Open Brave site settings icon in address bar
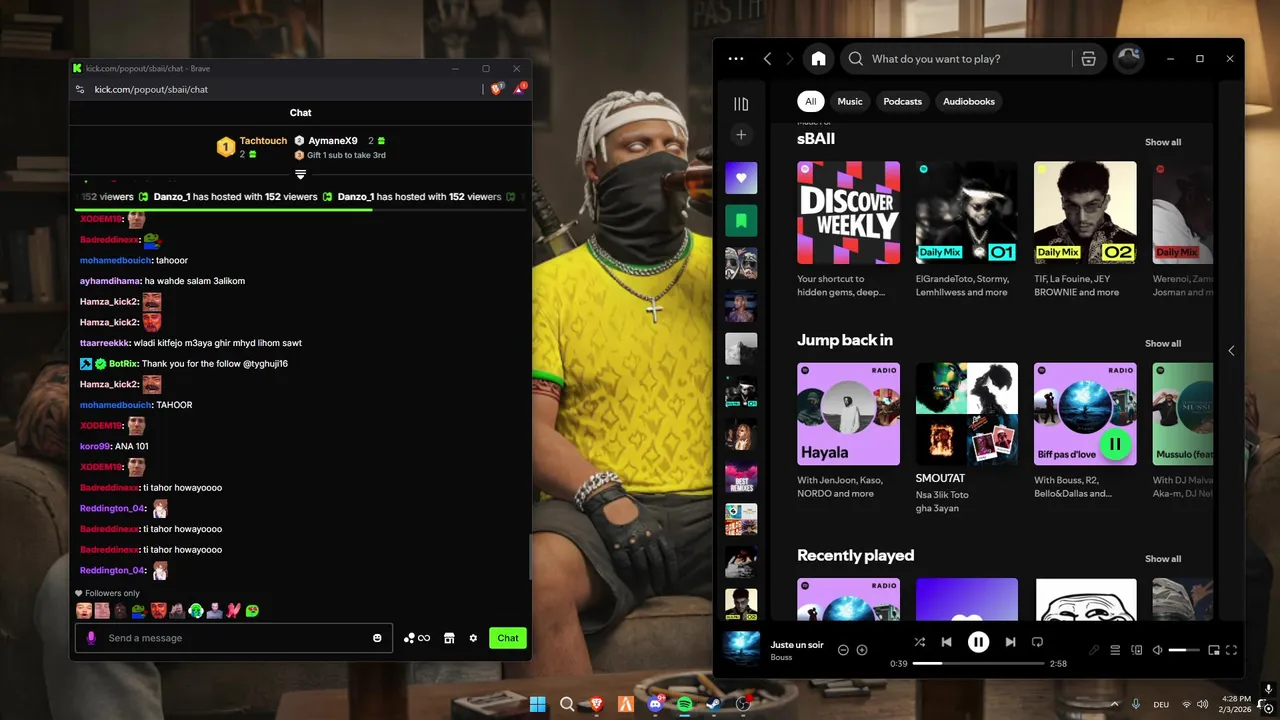This screenshot has height=720, width=1280. click(80, 89)
